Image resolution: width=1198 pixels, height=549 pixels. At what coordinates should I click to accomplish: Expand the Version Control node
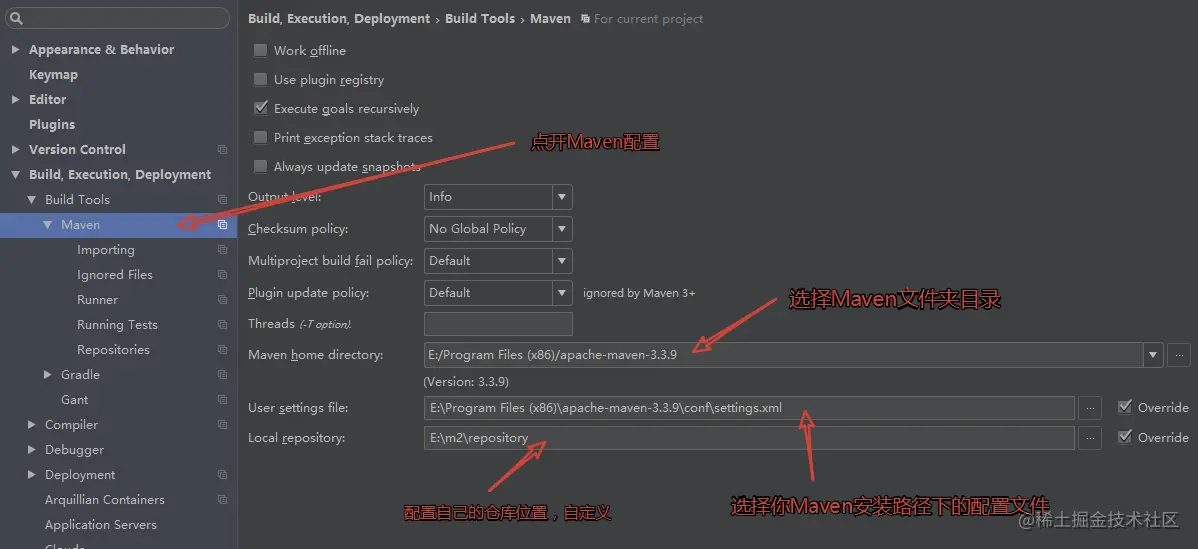(x=15, y=150)
